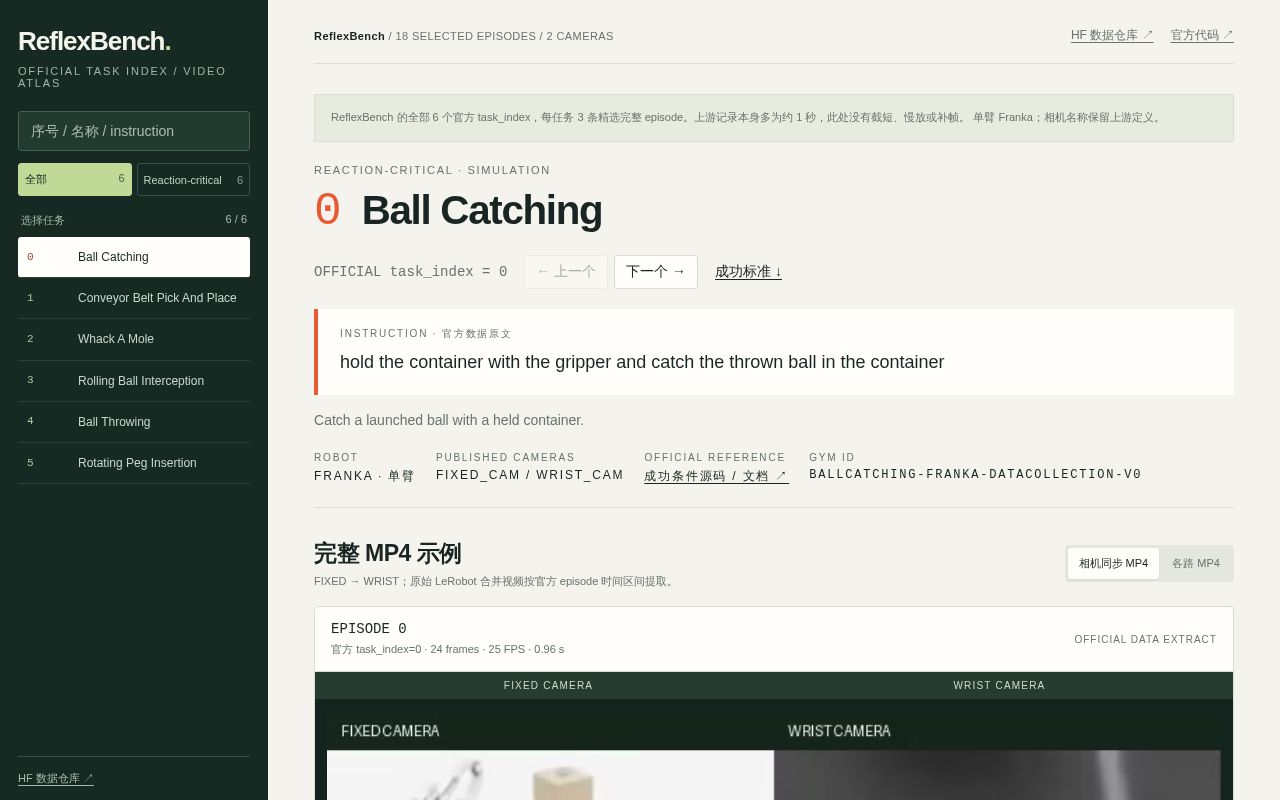This screenshot has height=800, width=1280.
Task: Open the Whack A Mole task
Action: click(134, 339)
